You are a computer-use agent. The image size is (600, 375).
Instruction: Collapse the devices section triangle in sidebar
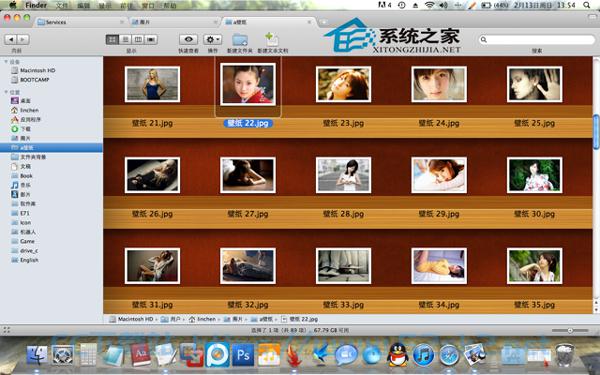click(x=6, y=62)
